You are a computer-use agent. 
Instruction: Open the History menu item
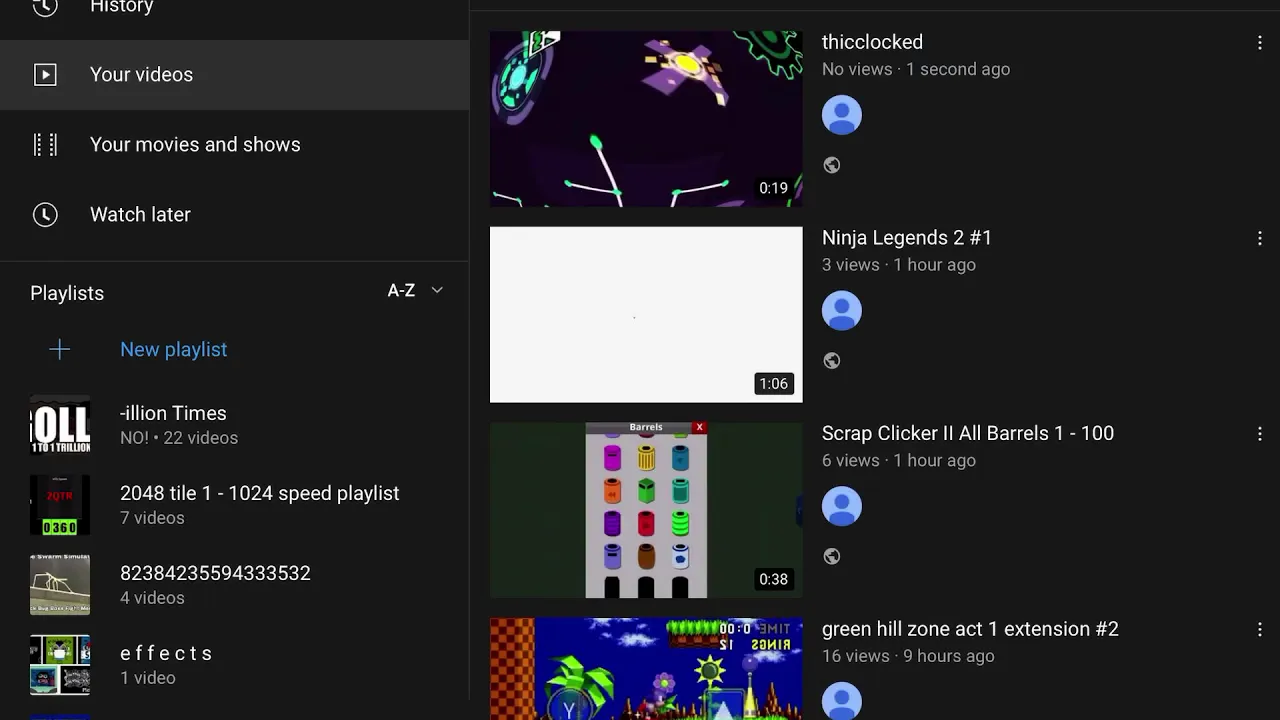234,10
